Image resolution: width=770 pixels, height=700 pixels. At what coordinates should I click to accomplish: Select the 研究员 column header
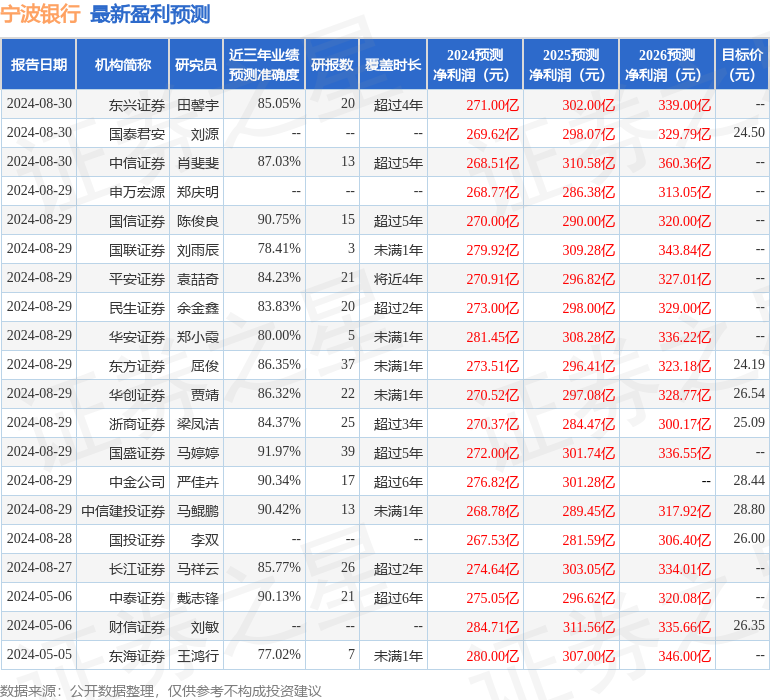click(196, 64)
